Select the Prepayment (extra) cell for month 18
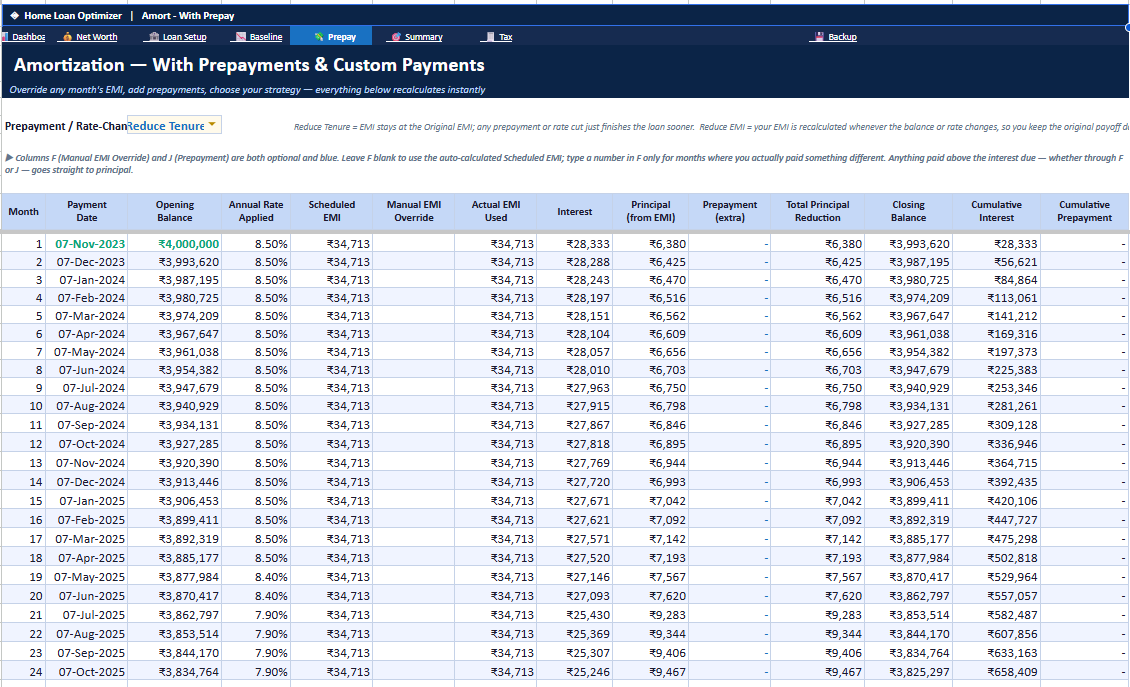The height and width of the screenshot is (687, 1130). tap(729, 558)
